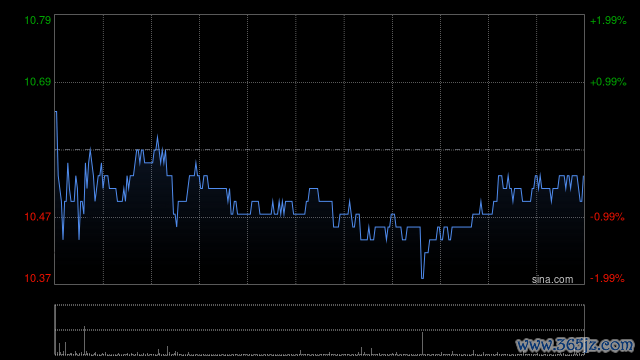Click the highest mid-morning peak of the line
Viewport: 640px width, 360px height.
pos(158,136)
